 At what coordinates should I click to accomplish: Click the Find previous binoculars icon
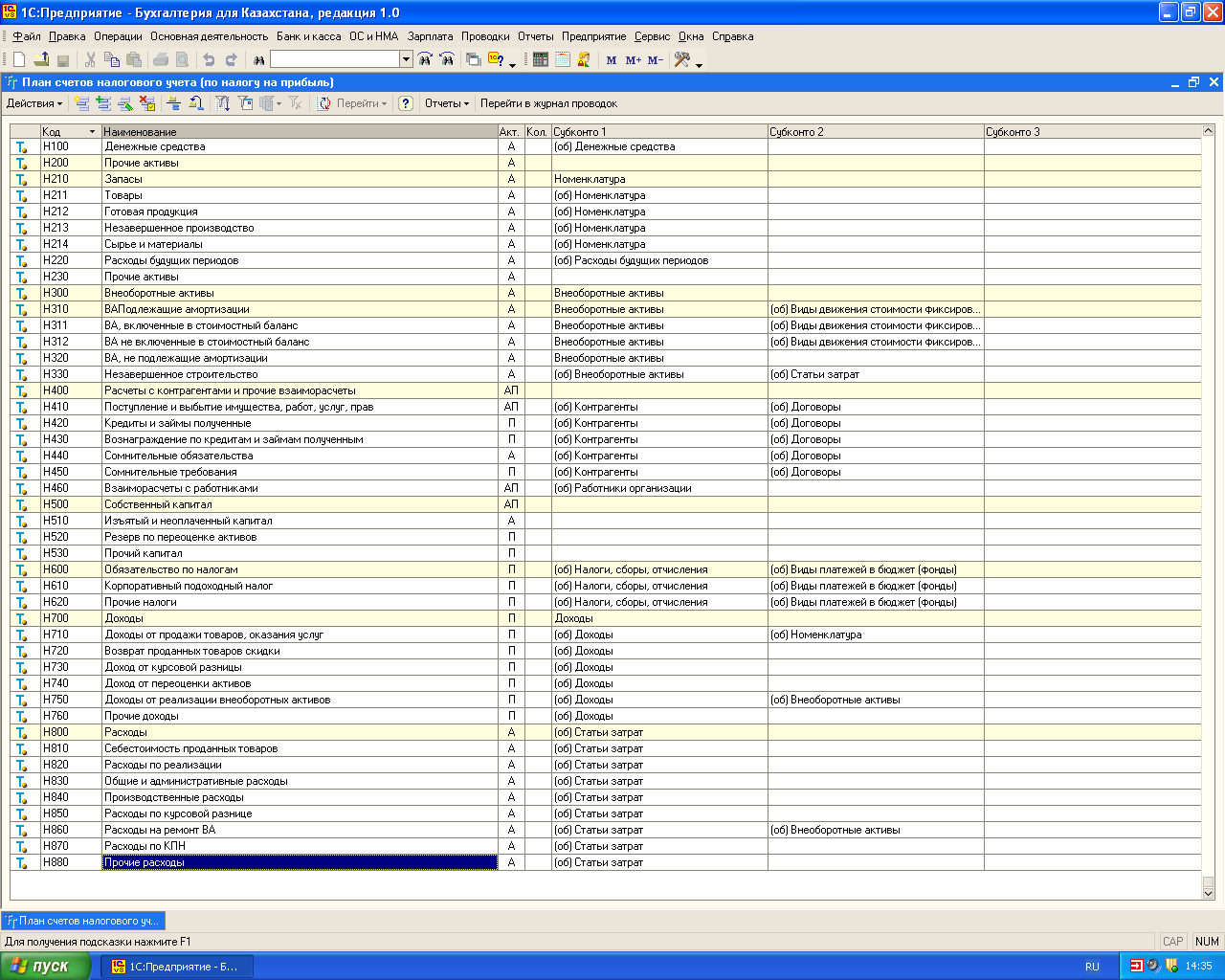[x=447, y=59]
